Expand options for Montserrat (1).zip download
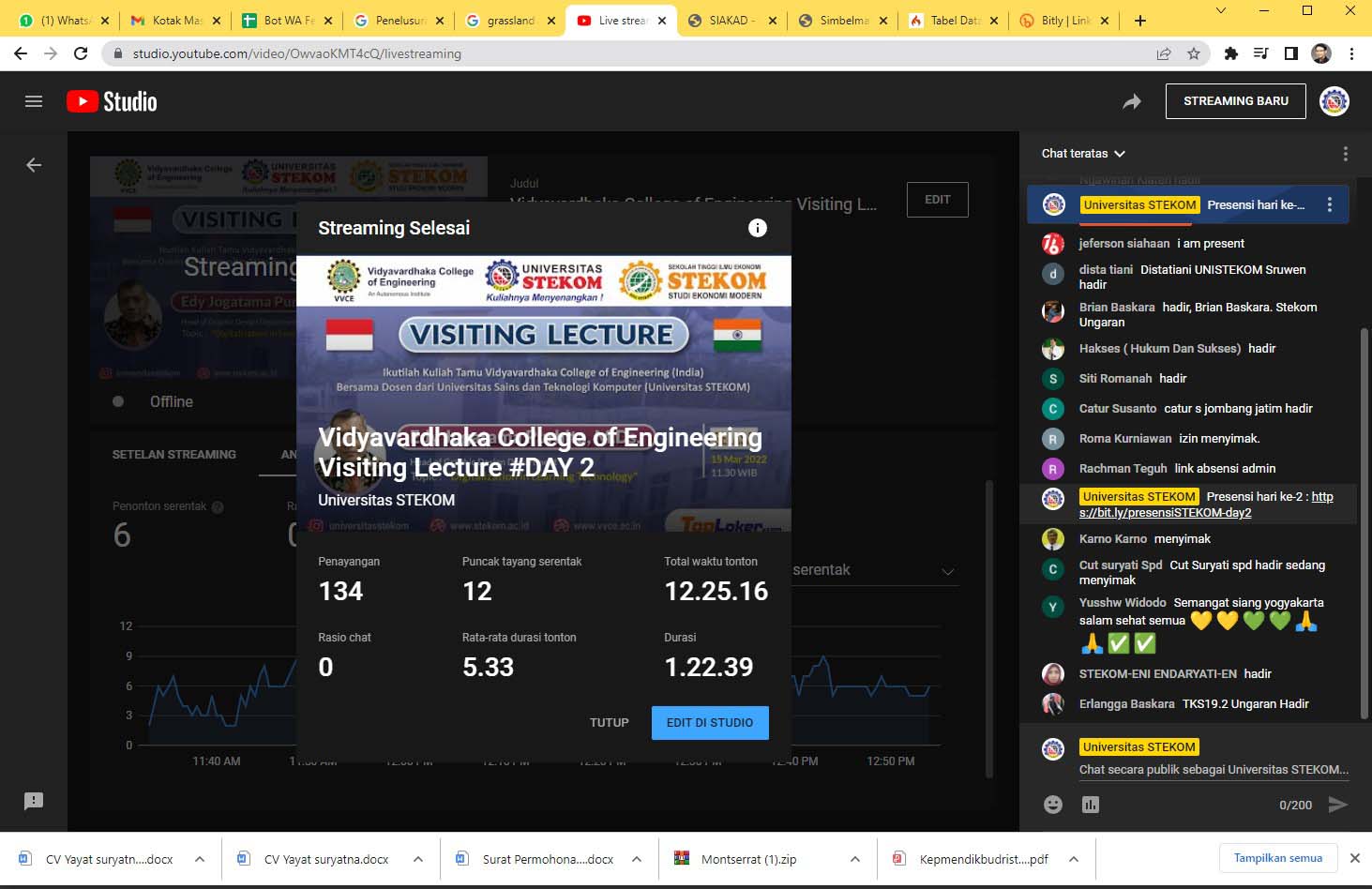Image resolution: width=1372 pixels, height=889 pixels. pos(855,859)
